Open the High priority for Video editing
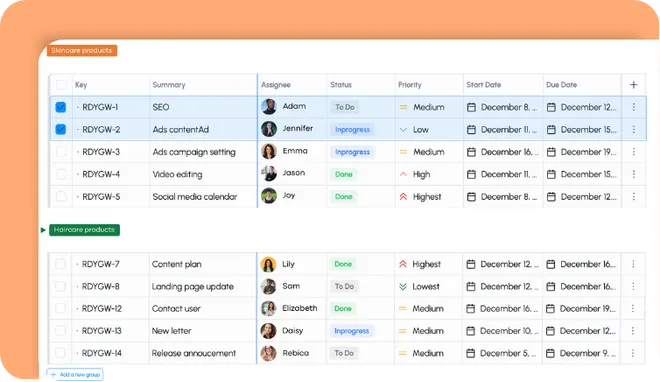The width and height of the screenshot is (660, 382). click(415, 174)
